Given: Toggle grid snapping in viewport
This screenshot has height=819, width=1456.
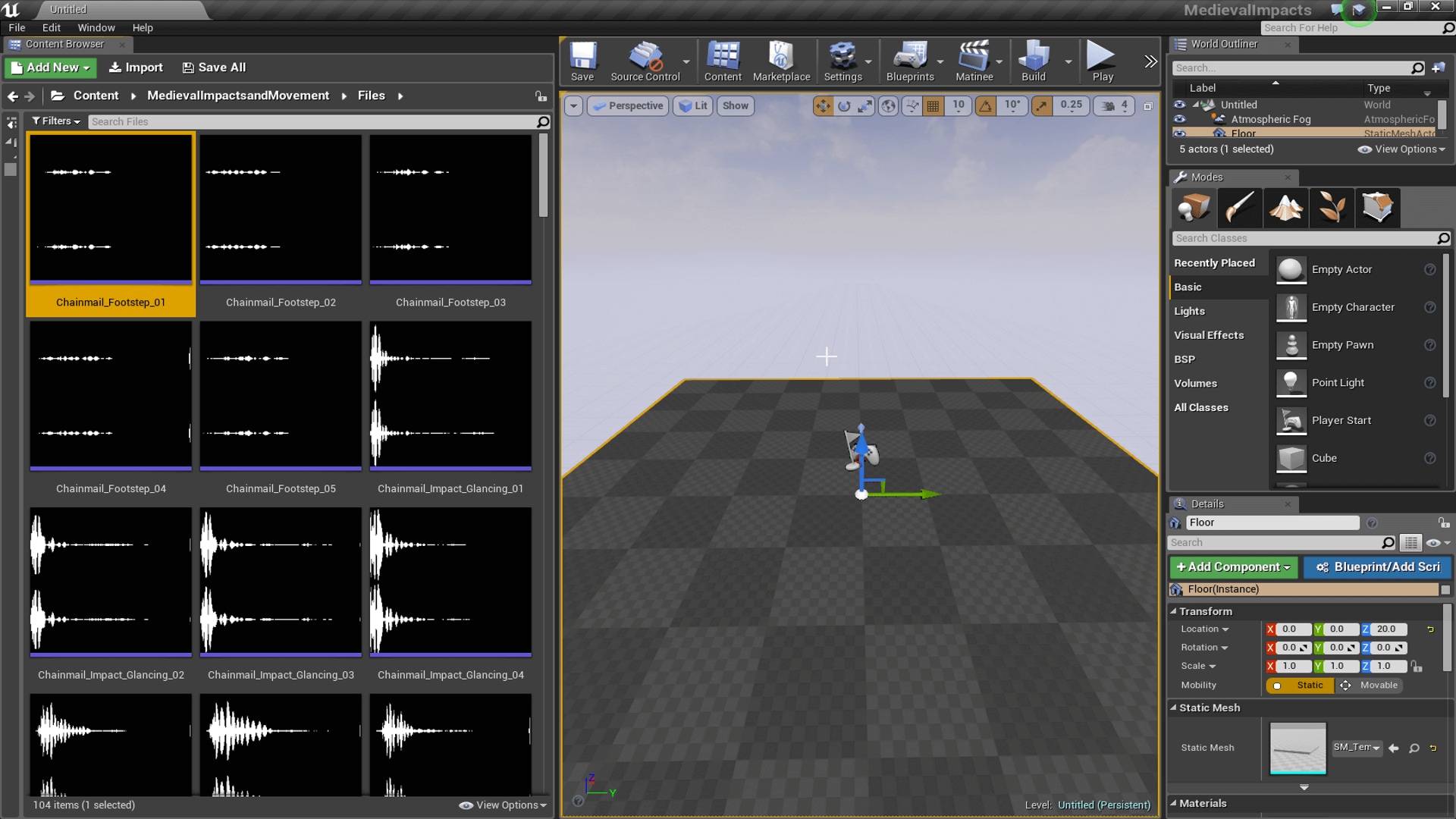Looking at the screenshot, I should click(934, 106).
